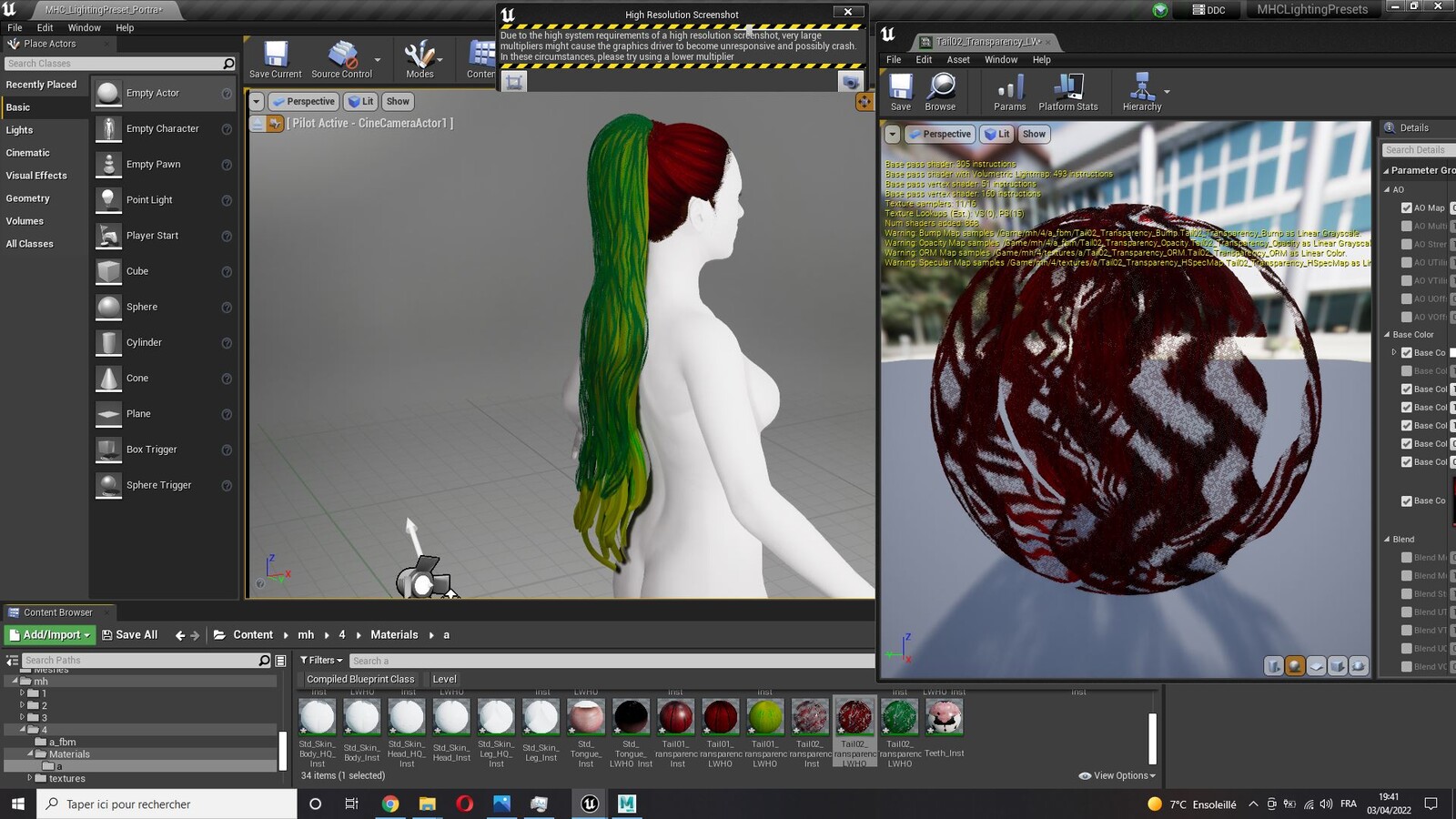Select the Box Trigger actor
The width and height of the screenshot is (1456, 819).
click(164, 450)
